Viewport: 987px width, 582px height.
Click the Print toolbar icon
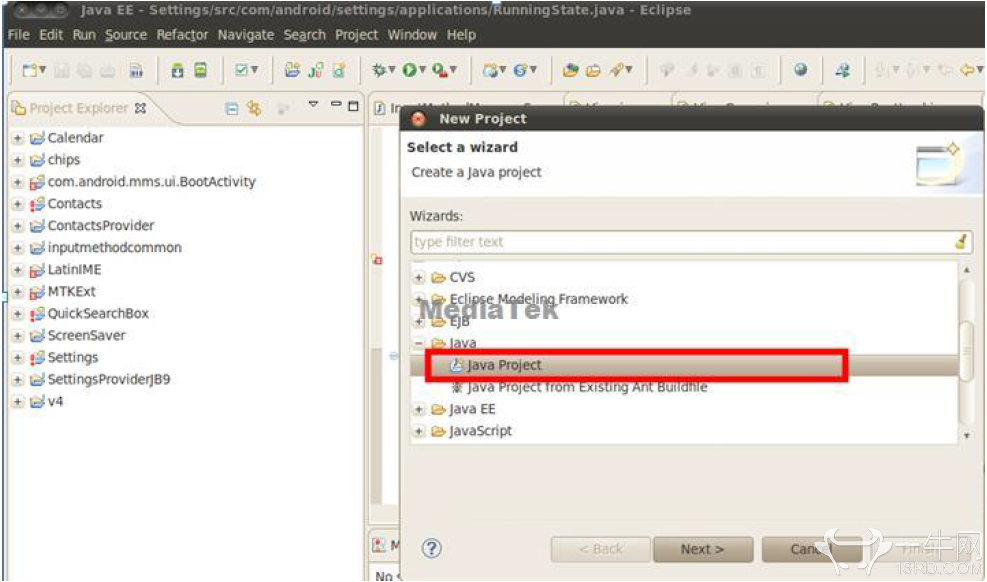(x=108, y=70)
